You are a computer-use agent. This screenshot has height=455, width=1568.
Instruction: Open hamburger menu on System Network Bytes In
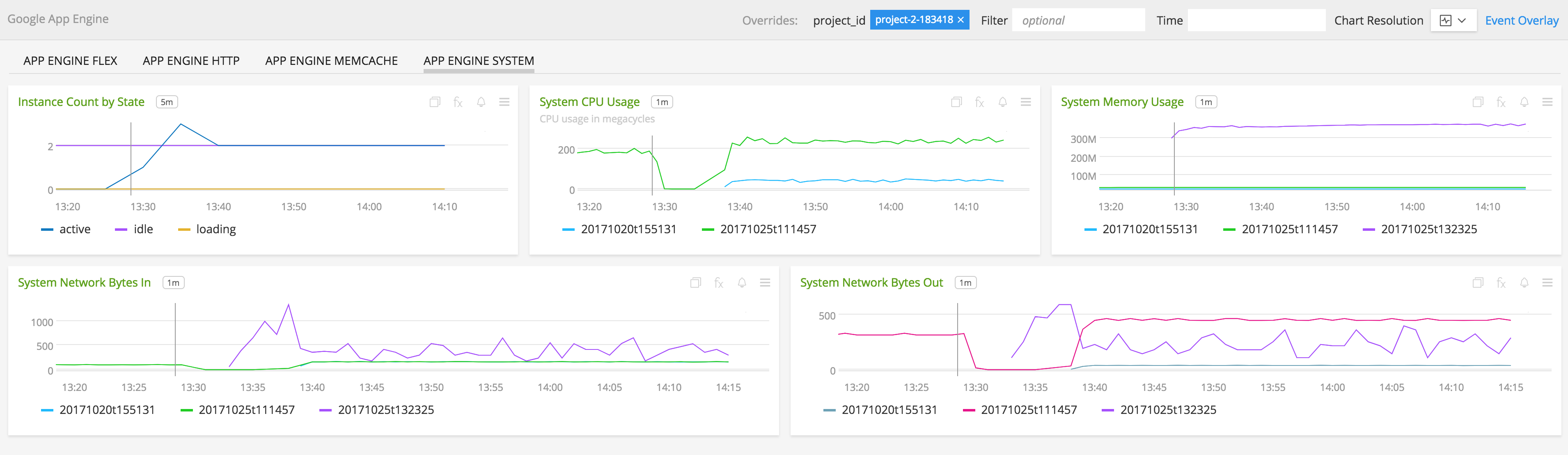[x=765, y=283]
